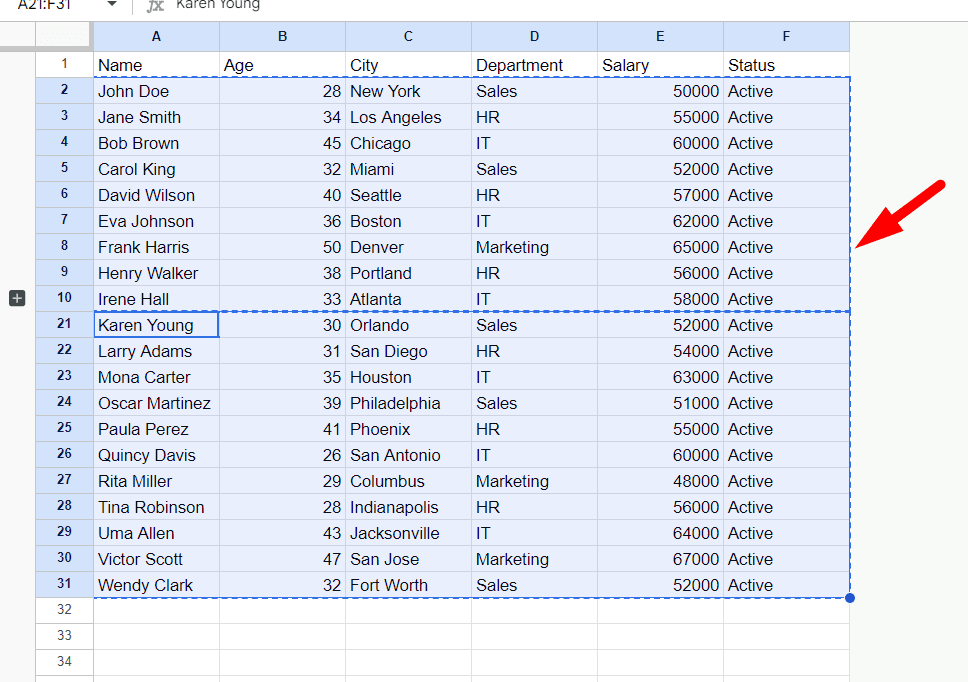Expand hidden rows with the plus button
This screenshot has height=682, width=968.
[x=16, y=297]
